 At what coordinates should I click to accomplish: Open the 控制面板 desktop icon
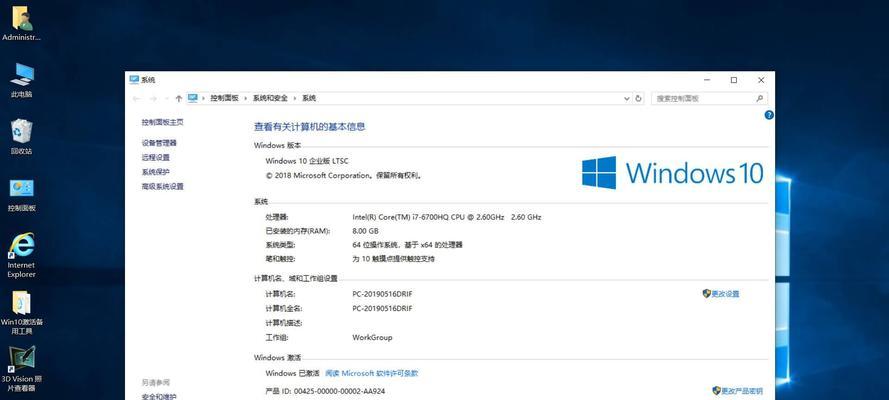[x=22, y=194]
